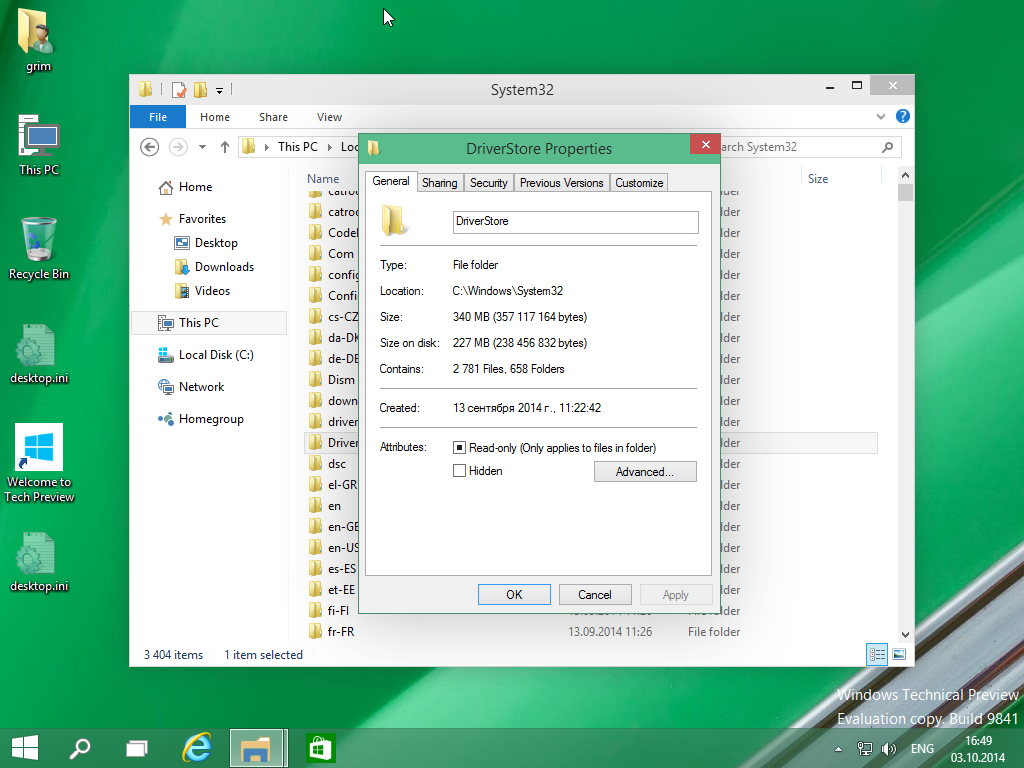Screen dimensions: 1024x768
Task: Click the Up arrow navigation button
Action: pos(225,147)
